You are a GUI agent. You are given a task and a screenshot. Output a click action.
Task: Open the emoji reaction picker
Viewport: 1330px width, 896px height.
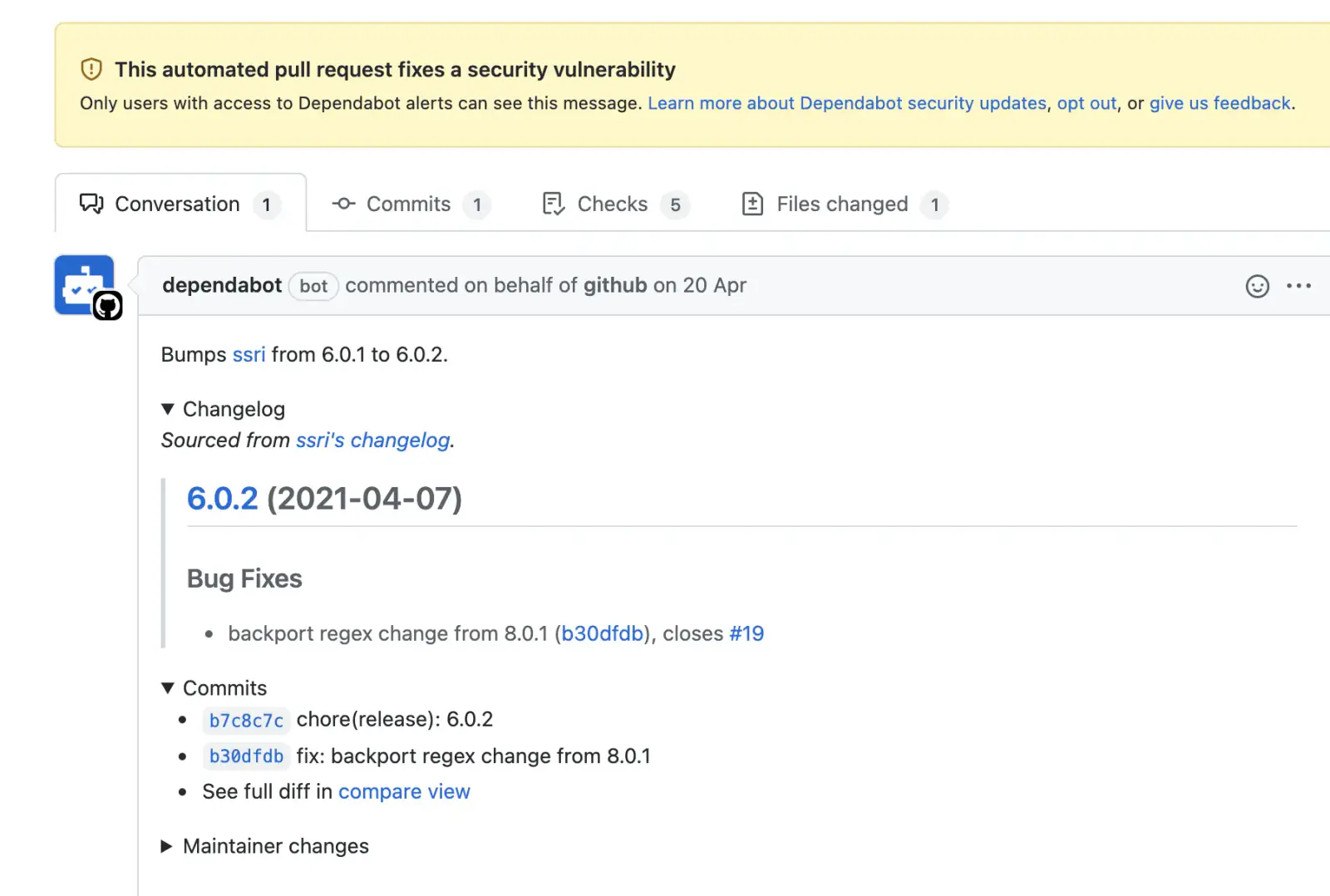1257,286
